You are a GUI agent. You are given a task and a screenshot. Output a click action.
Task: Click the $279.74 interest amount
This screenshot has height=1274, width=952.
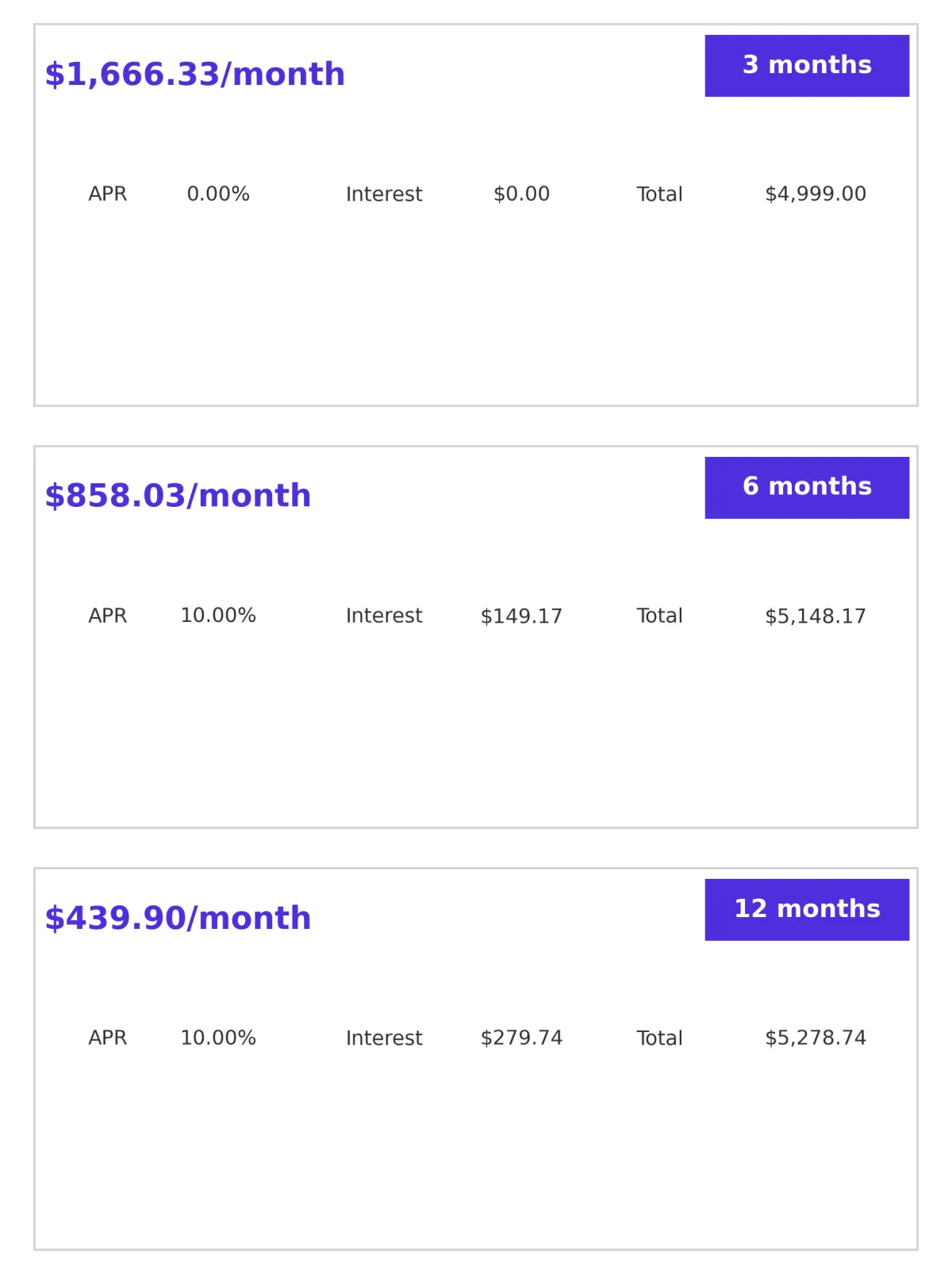pos(521,1038)
